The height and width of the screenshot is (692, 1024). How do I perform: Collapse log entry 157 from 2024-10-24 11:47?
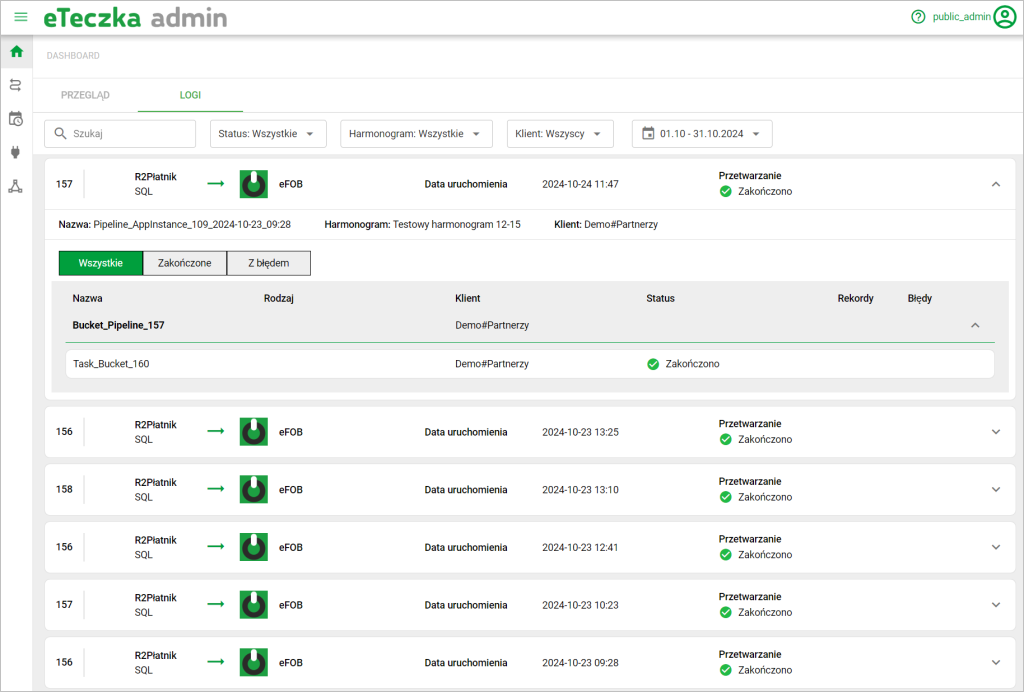tap(996, 184)
